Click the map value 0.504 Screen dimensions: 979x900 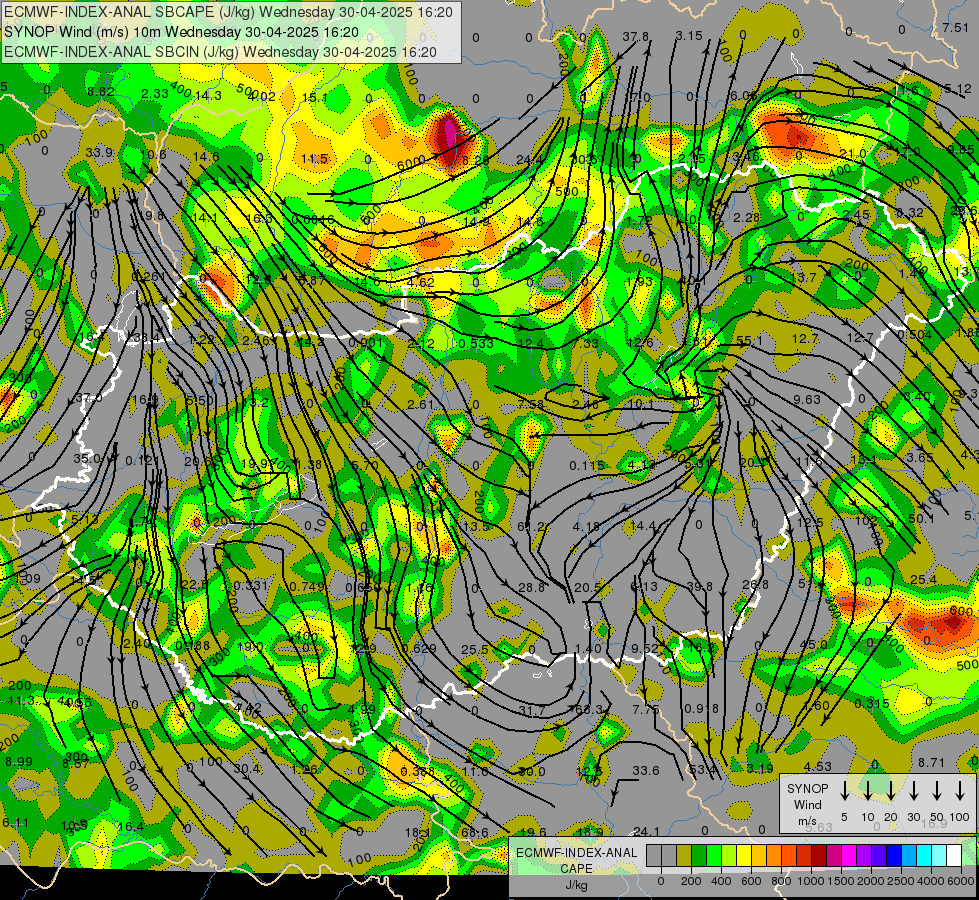(915, 335)
